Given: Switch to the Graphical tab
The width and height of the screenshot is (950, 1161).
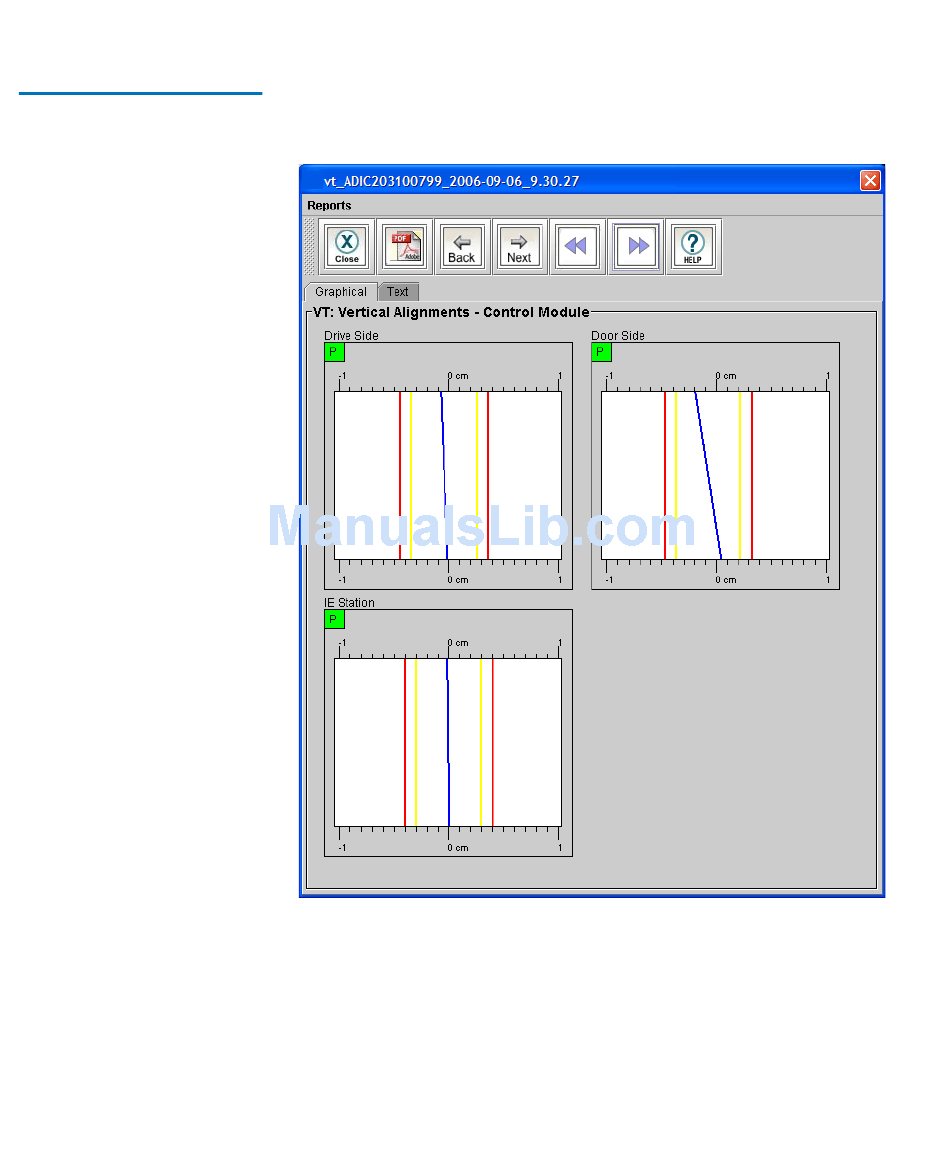Looking at the screenshot, I should pyautogui.click(x=341, y=292).
